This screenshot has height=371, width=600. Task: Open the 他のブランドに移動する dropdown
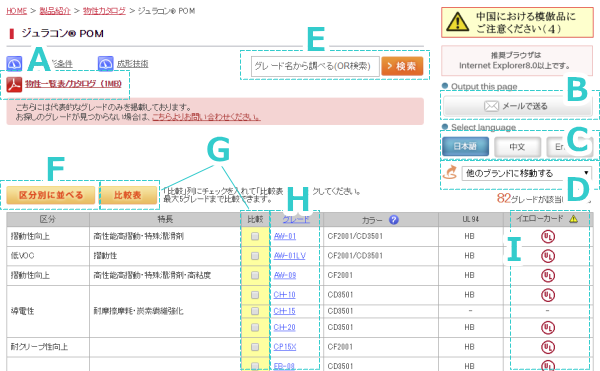click(x=527, y=173)
